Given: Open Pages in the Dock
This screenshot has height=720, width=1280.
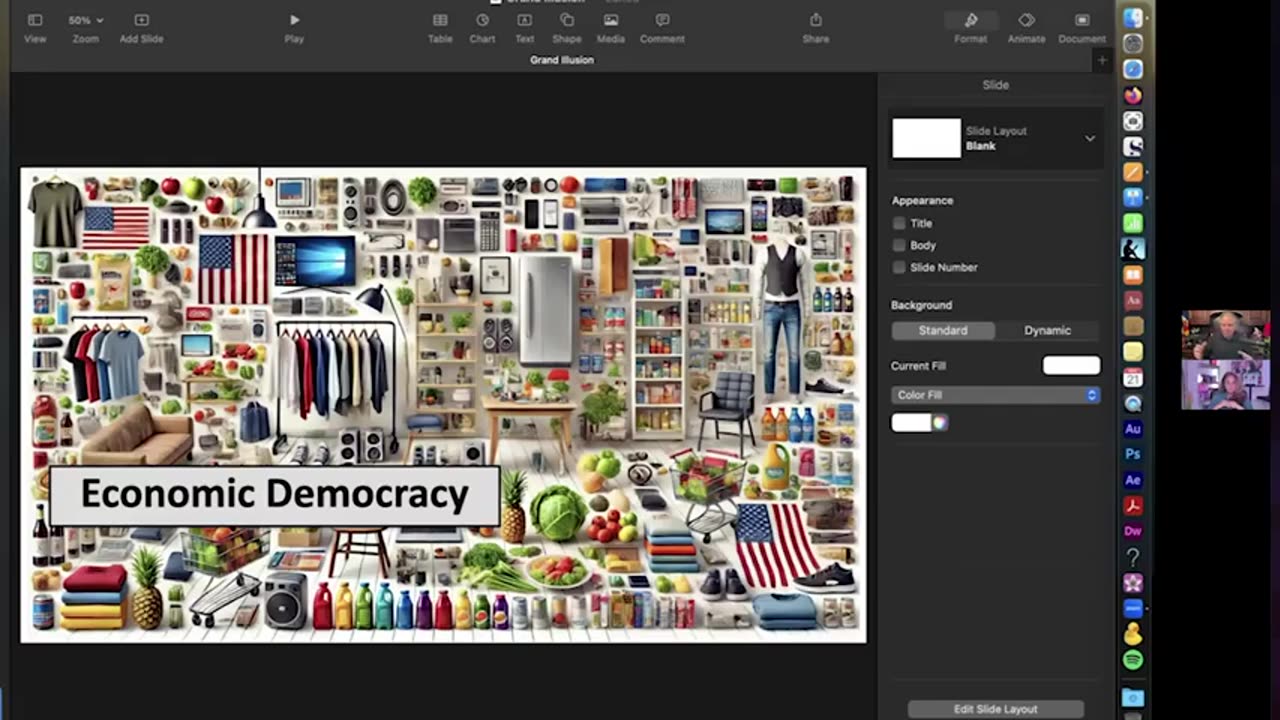Looking at the screenshot, I should click(1133, 172).
